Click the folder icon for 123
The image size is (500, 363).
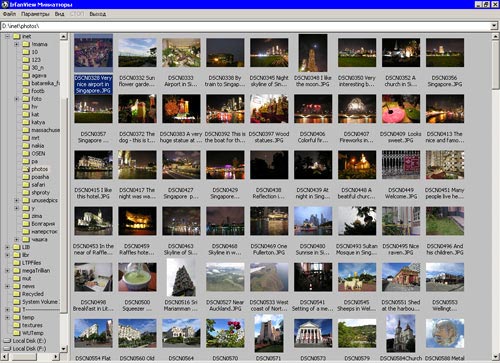(x=26, y=60)
